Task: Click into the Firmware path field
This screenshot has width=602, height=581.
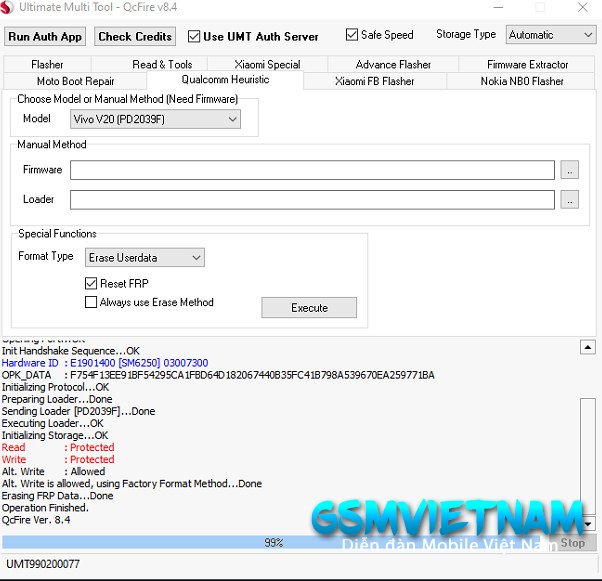Action: (x=312, y=170)
